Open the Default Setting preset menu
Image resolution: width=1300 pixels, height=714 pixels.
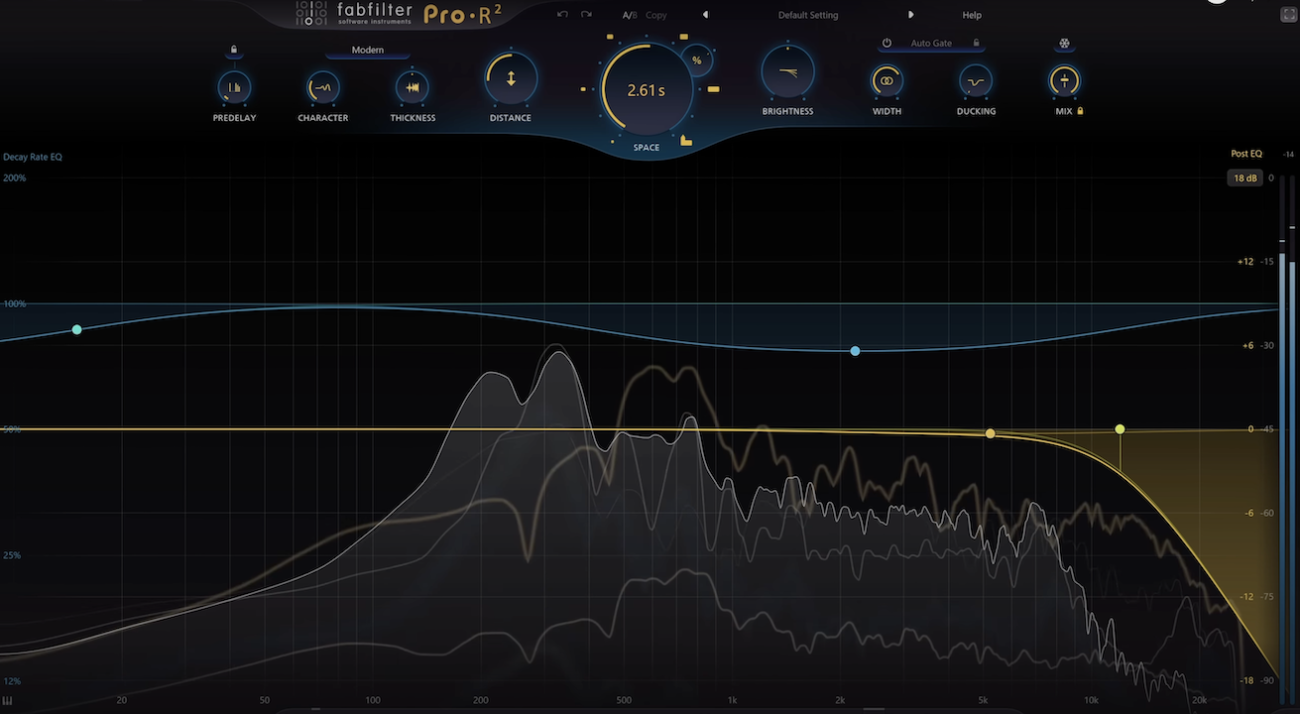(x=808, y=15)
